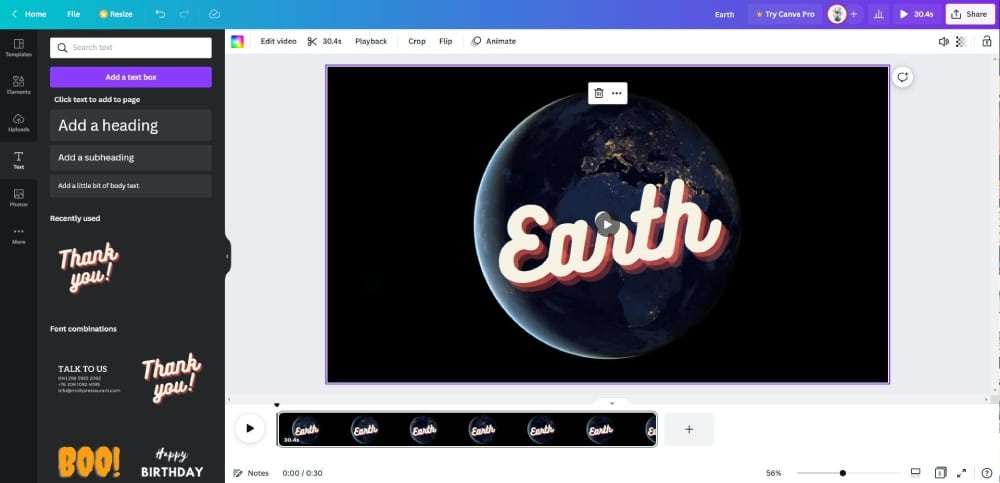Toggle the lock icon for the element

[x=987, y=41]
